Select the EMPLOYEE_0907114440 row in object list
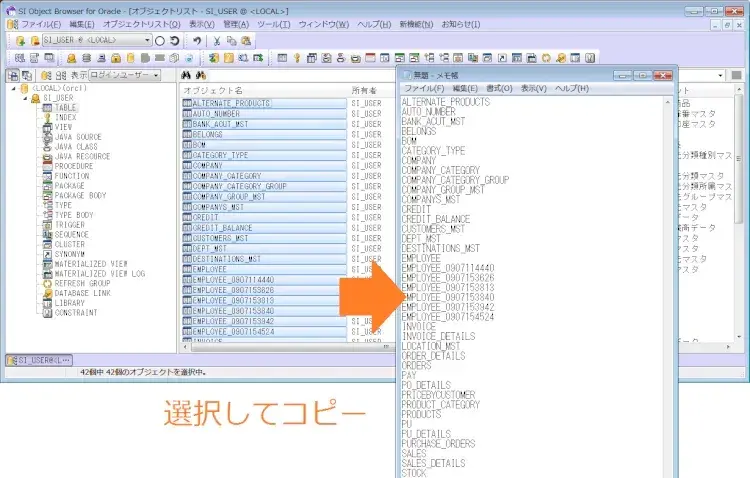The width and height of the screenshot is (750, 478). click(x=265, y=279)
